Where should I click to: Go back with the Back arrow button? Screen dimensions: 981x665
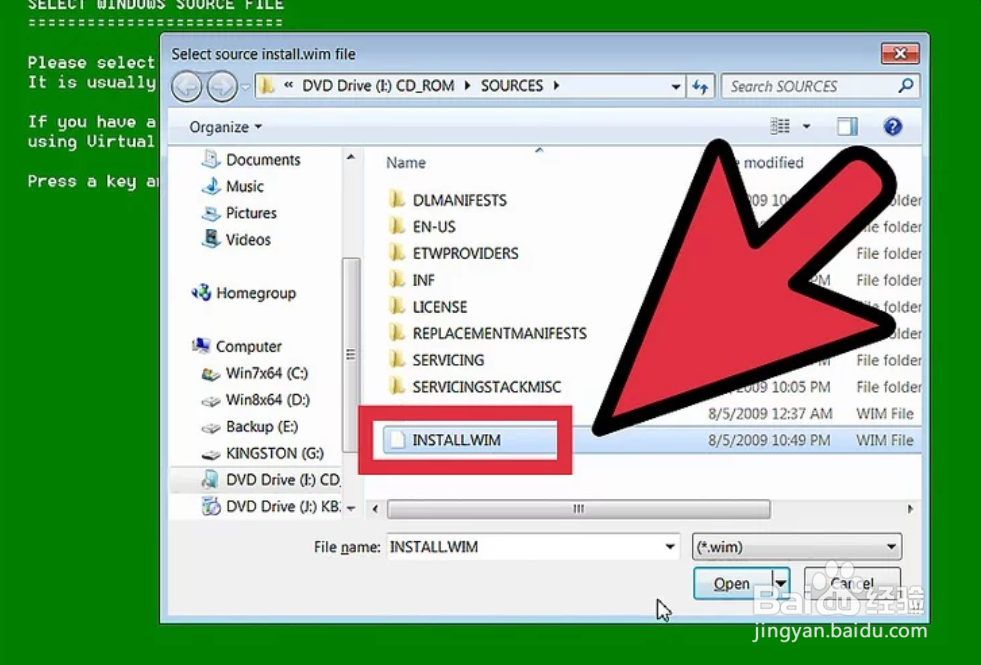[186, 86]
